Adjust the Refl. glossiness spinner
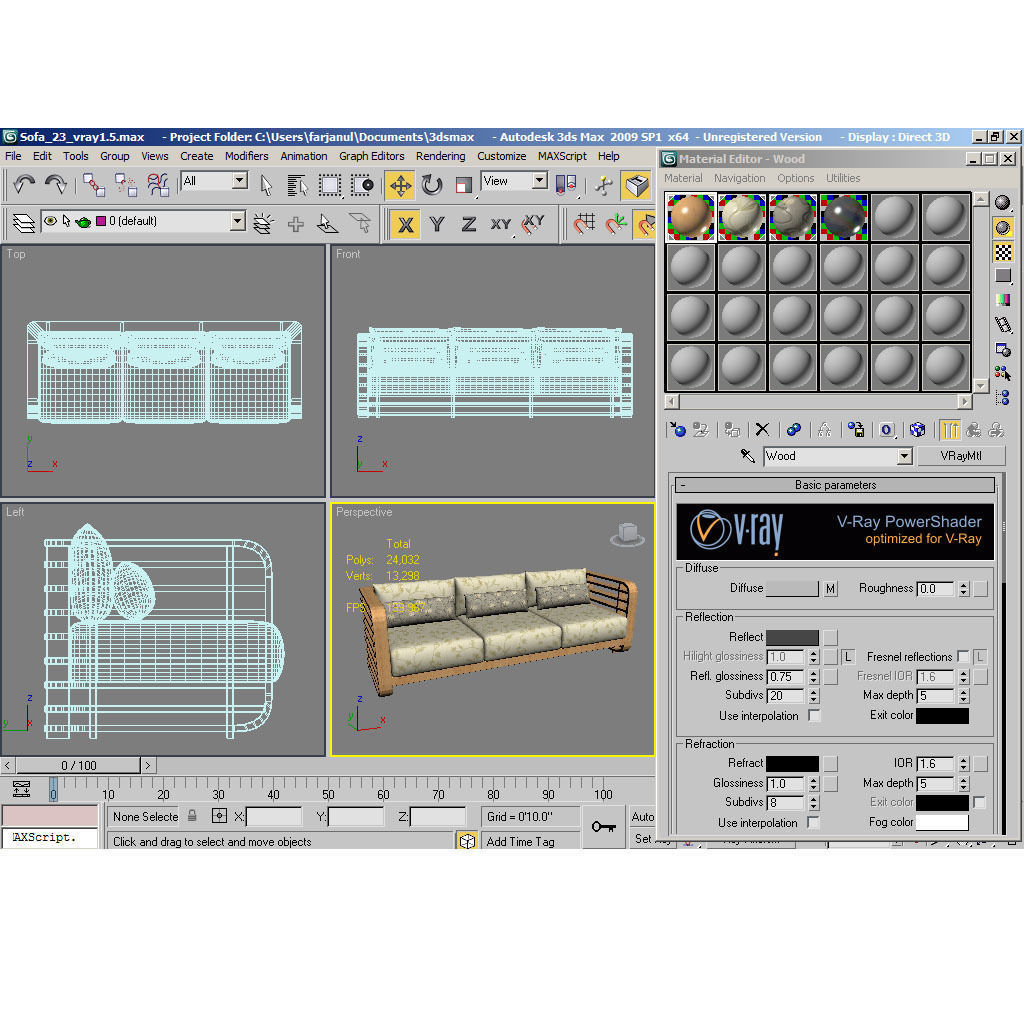The image size is (1024, 1024). pos(813,676)
